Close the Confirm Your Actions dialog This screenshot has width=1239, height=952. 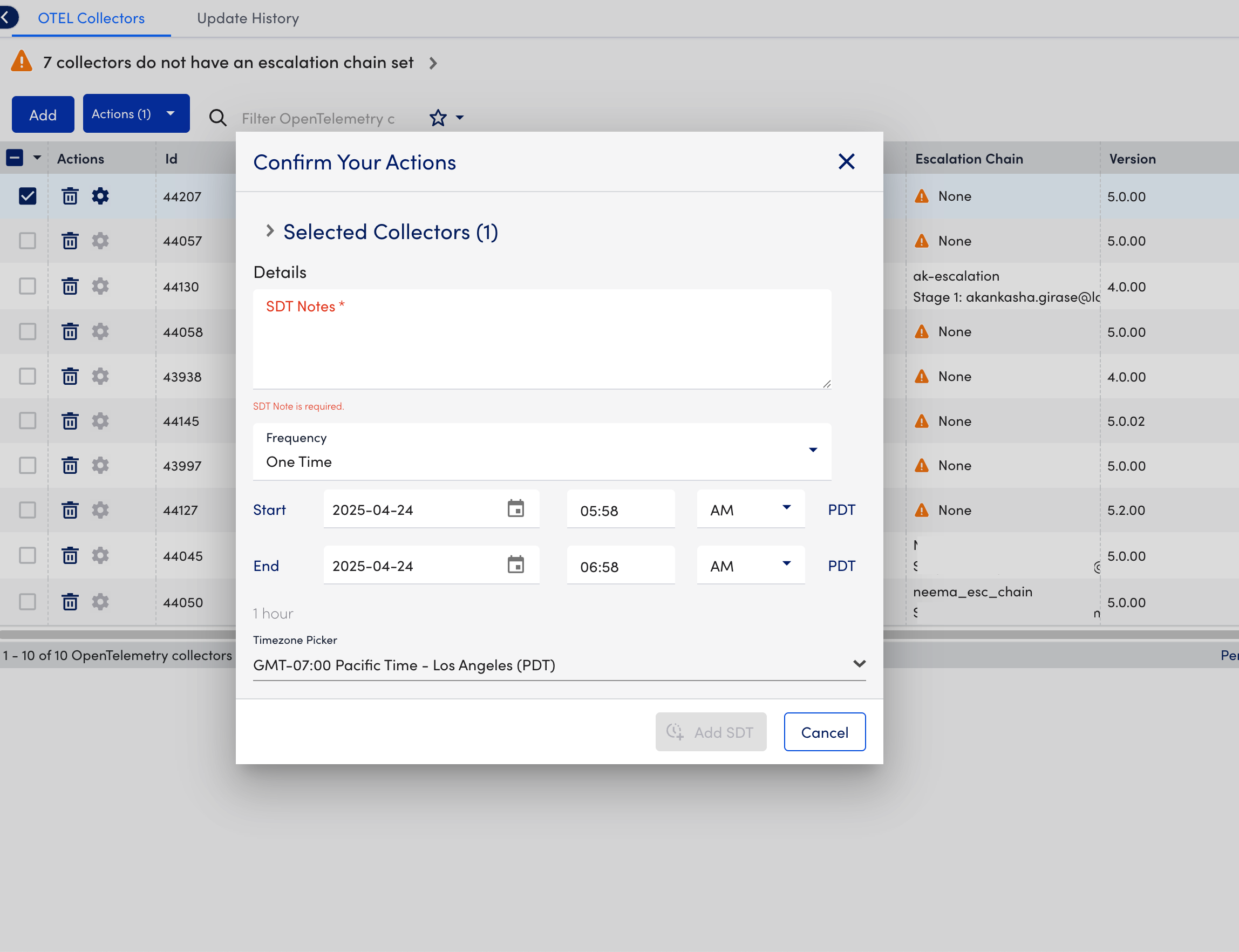[x=846, y=161]
